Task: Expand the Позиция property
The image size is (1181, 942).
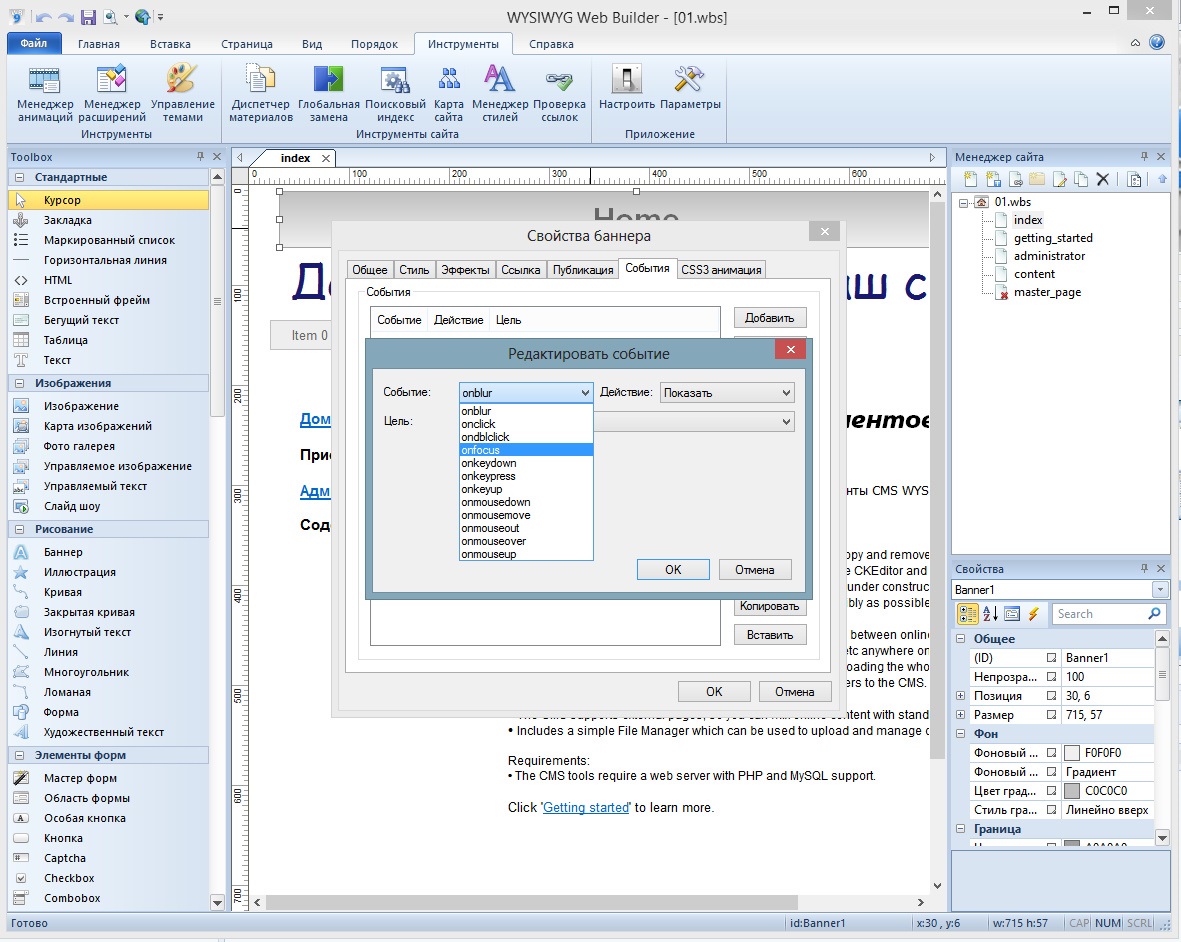Action: pos(960,696)
